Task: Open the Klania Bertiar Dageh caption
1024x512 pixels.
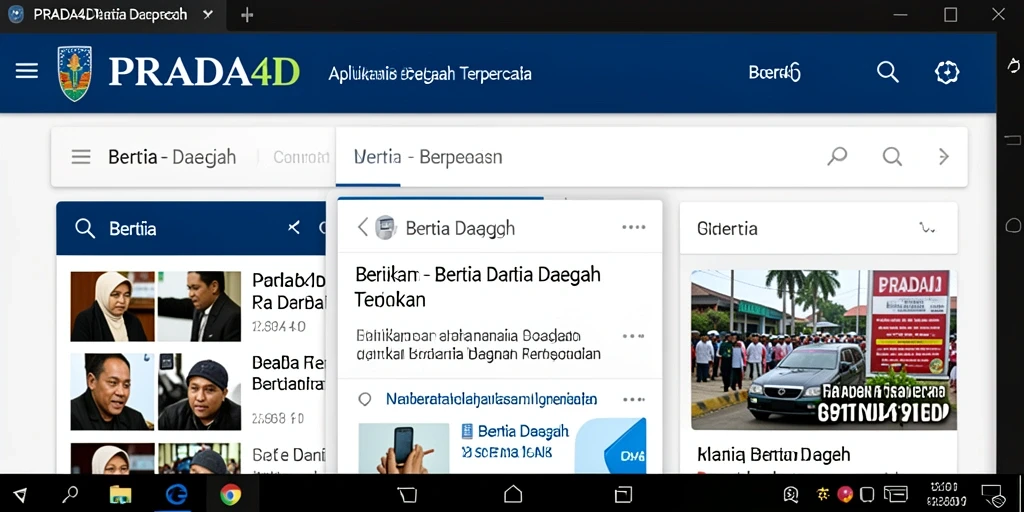Action: point(774,454)
